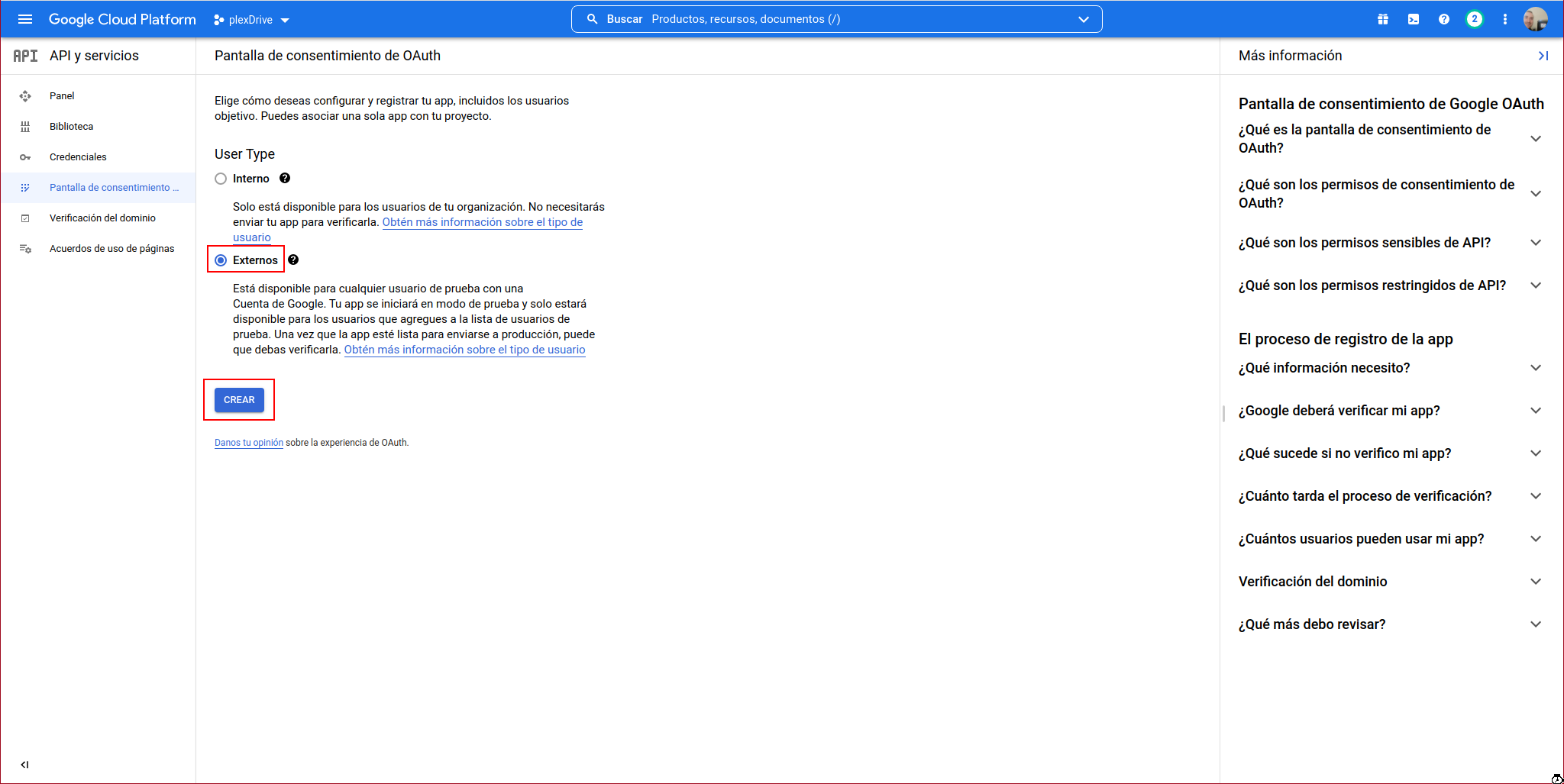This screenshot has width=1564, height=784.
Task: Click the gift icon in top bar
Action: (x=1382, y=19)
